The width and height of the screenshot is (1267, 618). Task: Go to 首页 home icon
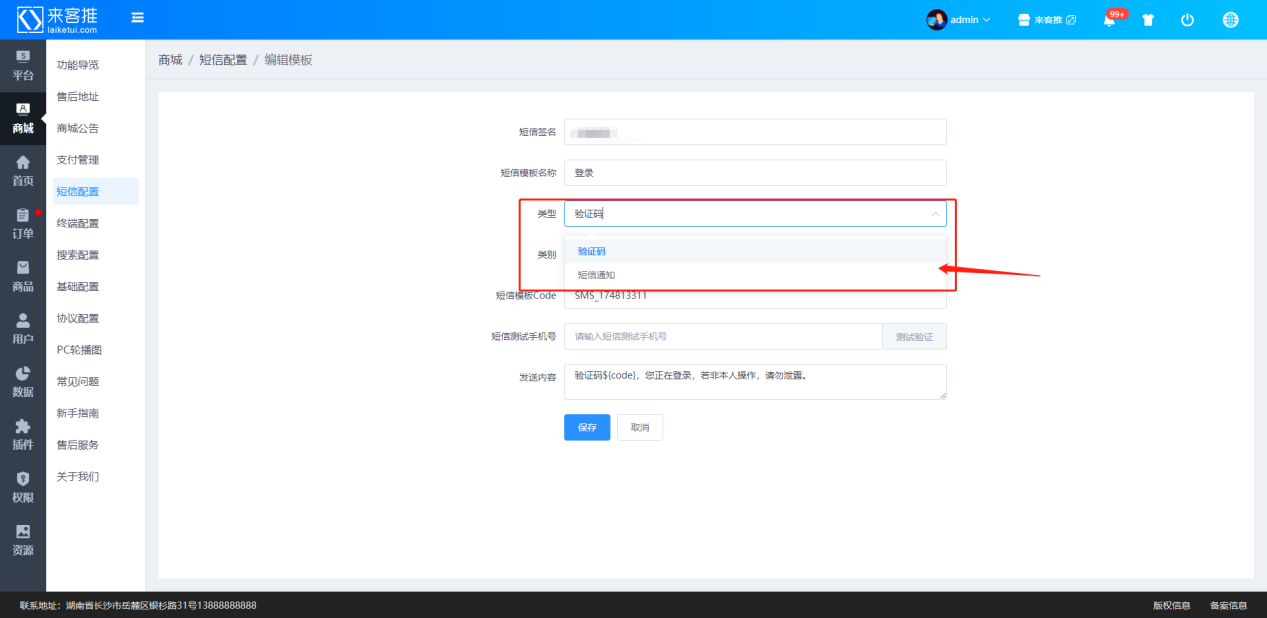coord(23,171)
